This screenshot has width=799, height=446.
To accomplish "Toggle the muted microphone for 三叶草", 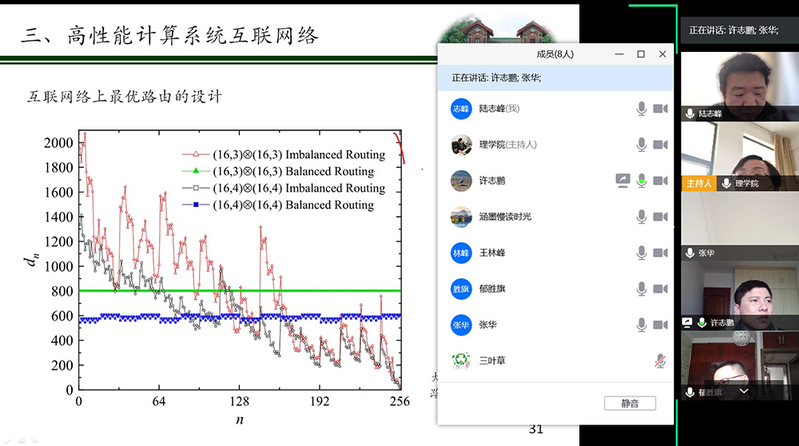I will coord(660,360).
